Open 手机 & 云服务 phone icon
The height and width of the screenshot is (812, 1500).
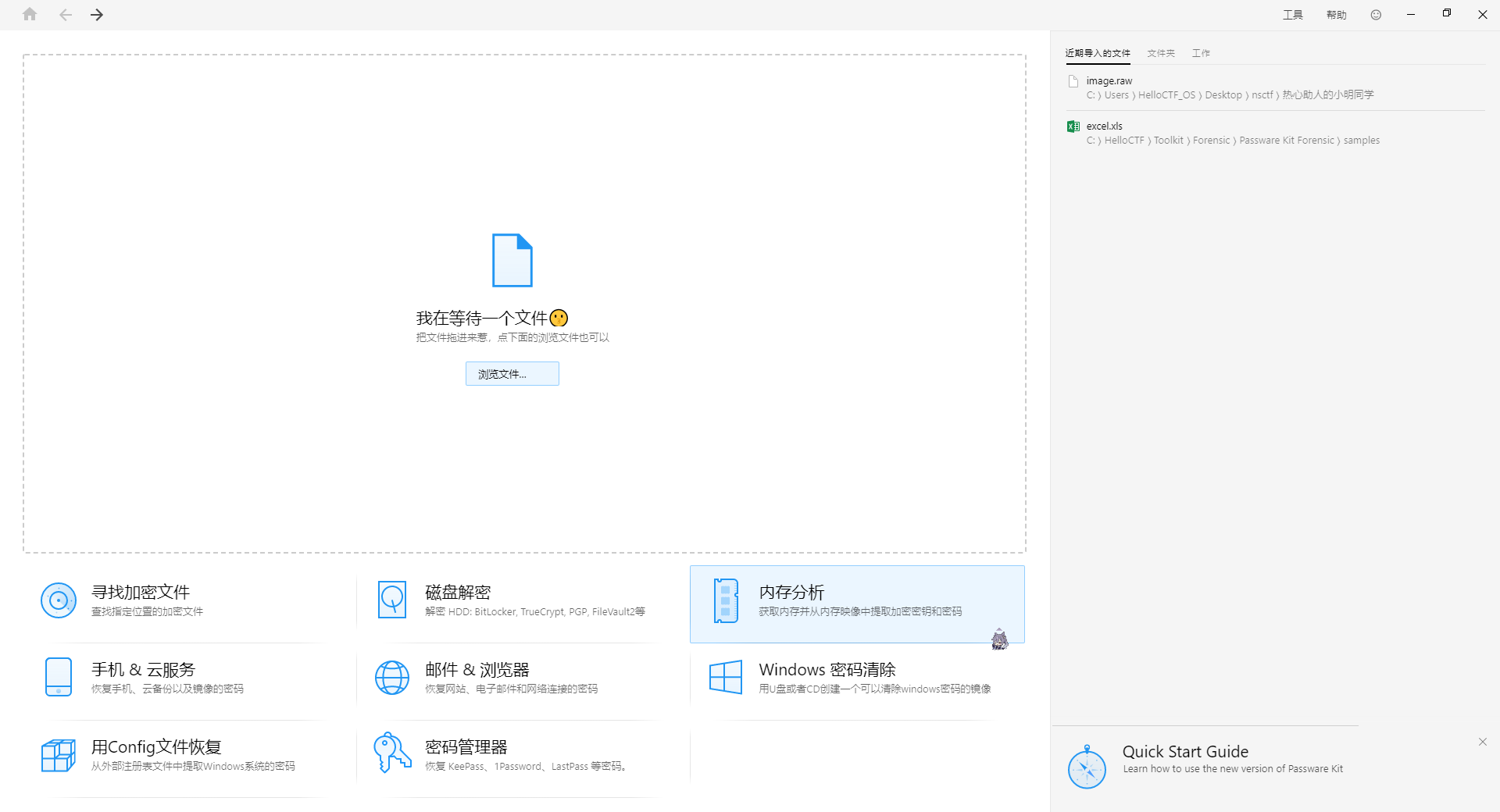click(x=59, y=677)
